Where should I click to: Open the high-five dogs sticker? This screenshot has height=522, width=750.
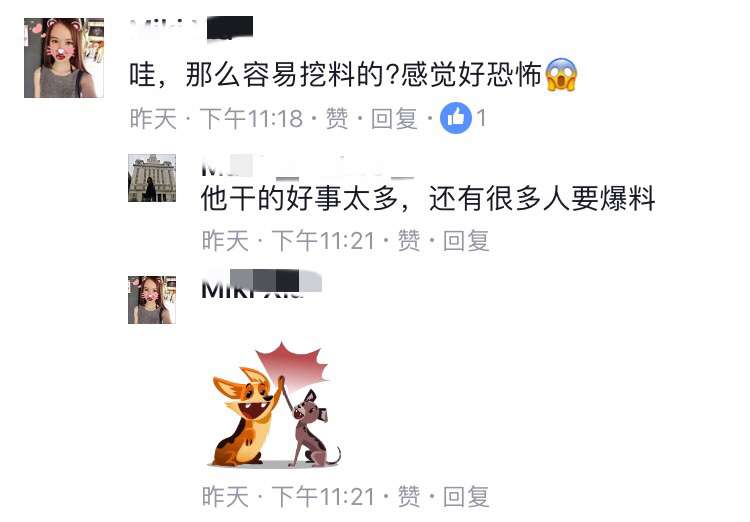pyautogui.click(x=276, y=405)
